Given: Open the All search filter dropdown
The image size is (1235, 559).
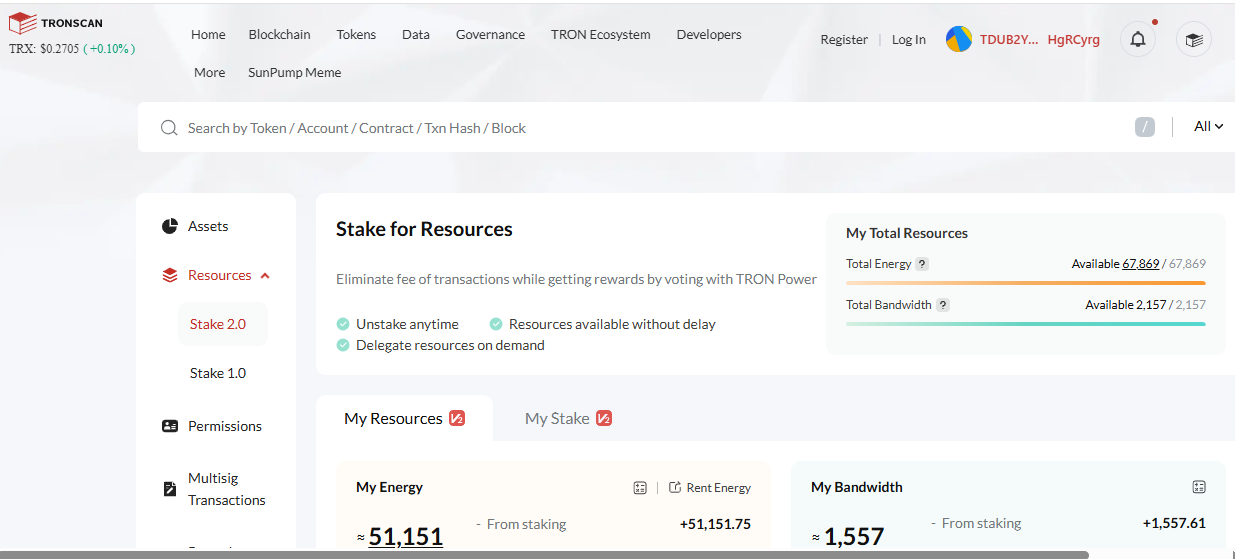Looking at the screenshot, I should click(1209, 127).
